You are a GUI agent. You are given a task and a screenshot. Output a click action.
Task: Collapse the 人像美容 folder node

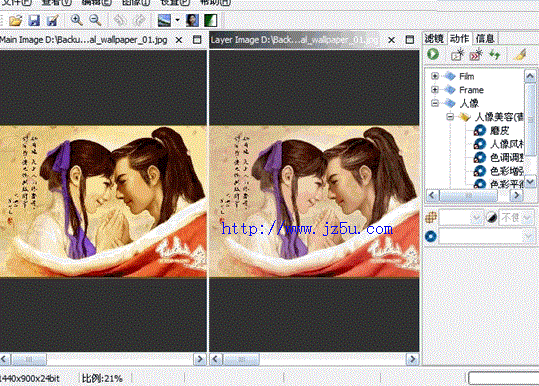click(x=450, y=117)
